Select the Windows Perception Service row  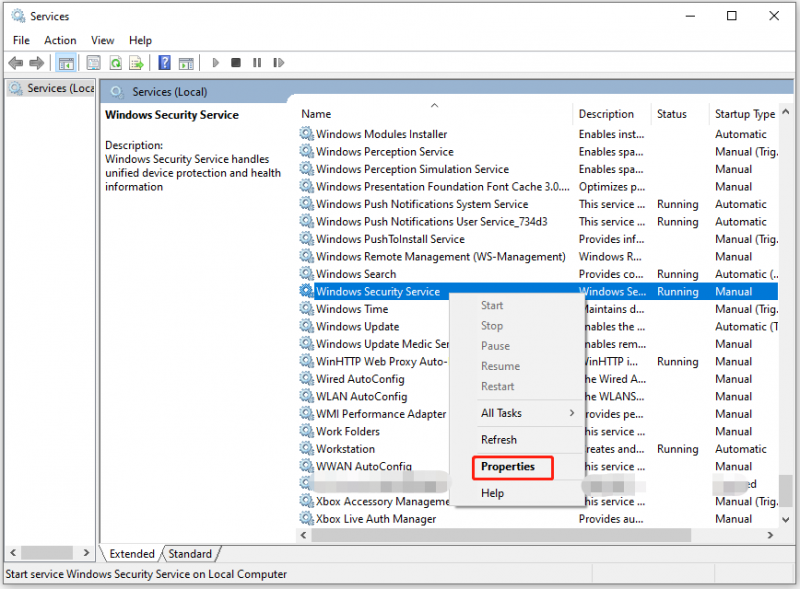point(538,152)
